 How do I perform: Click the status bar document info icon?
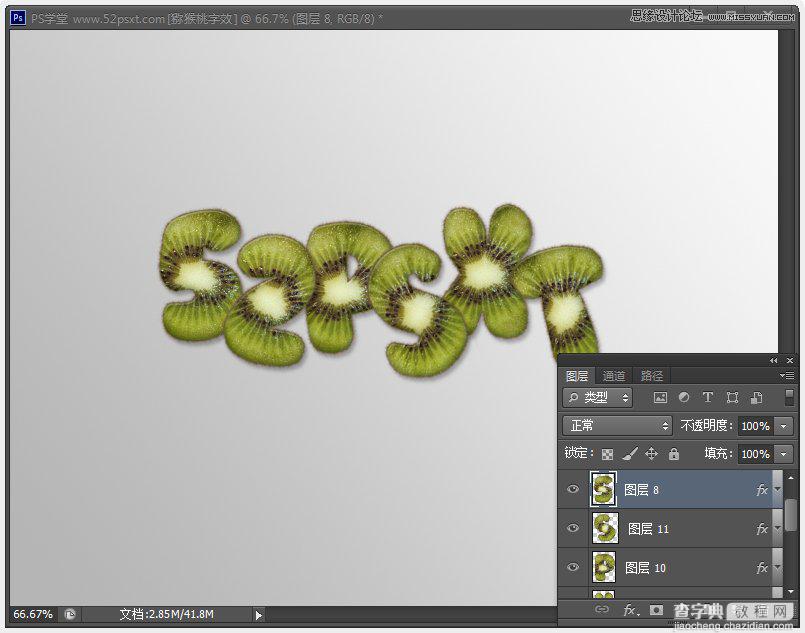[x=70, y=614]
